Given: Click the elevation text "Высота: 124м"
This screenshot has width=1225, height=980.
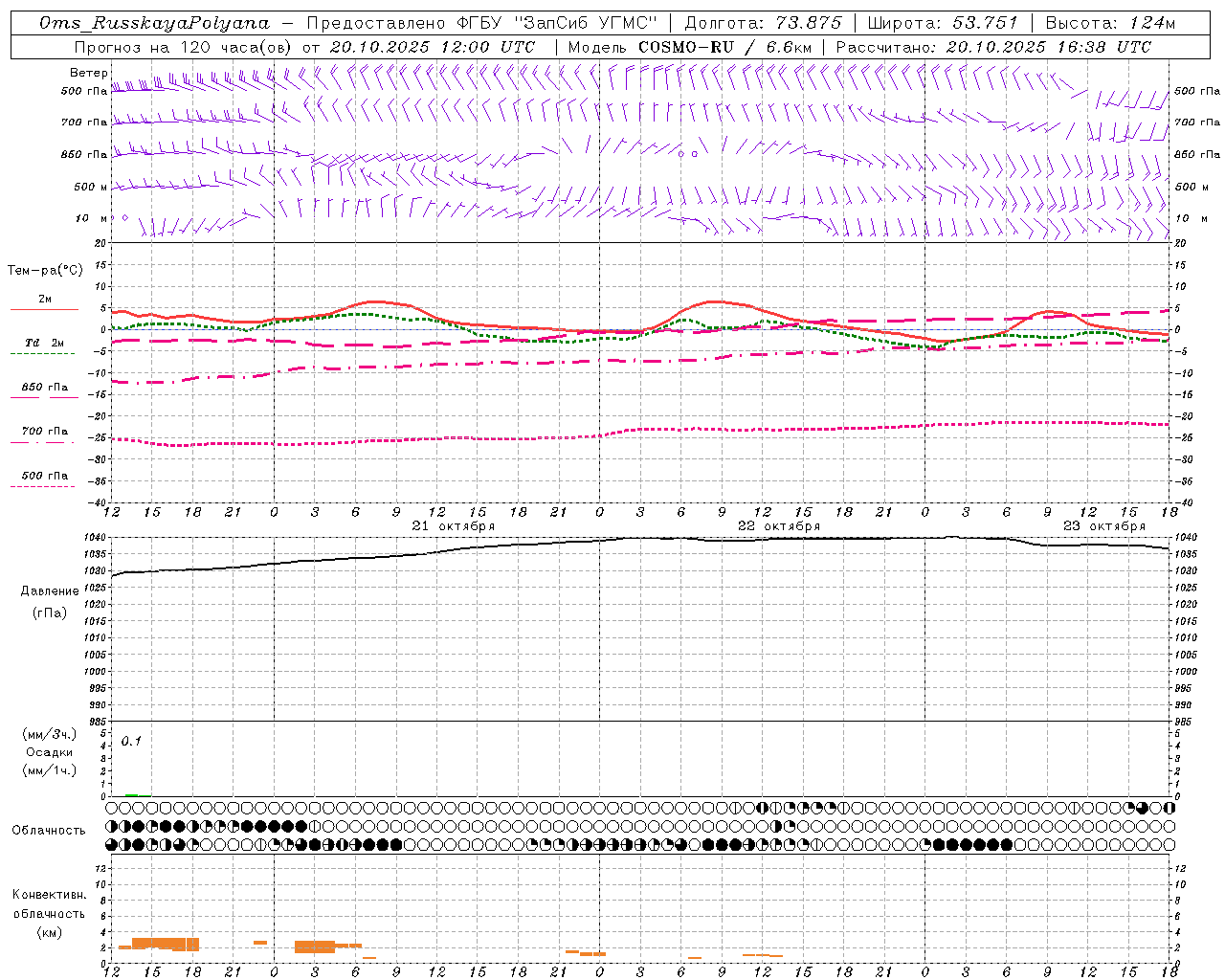Looking at the screenshot, I should (1110, 23).
